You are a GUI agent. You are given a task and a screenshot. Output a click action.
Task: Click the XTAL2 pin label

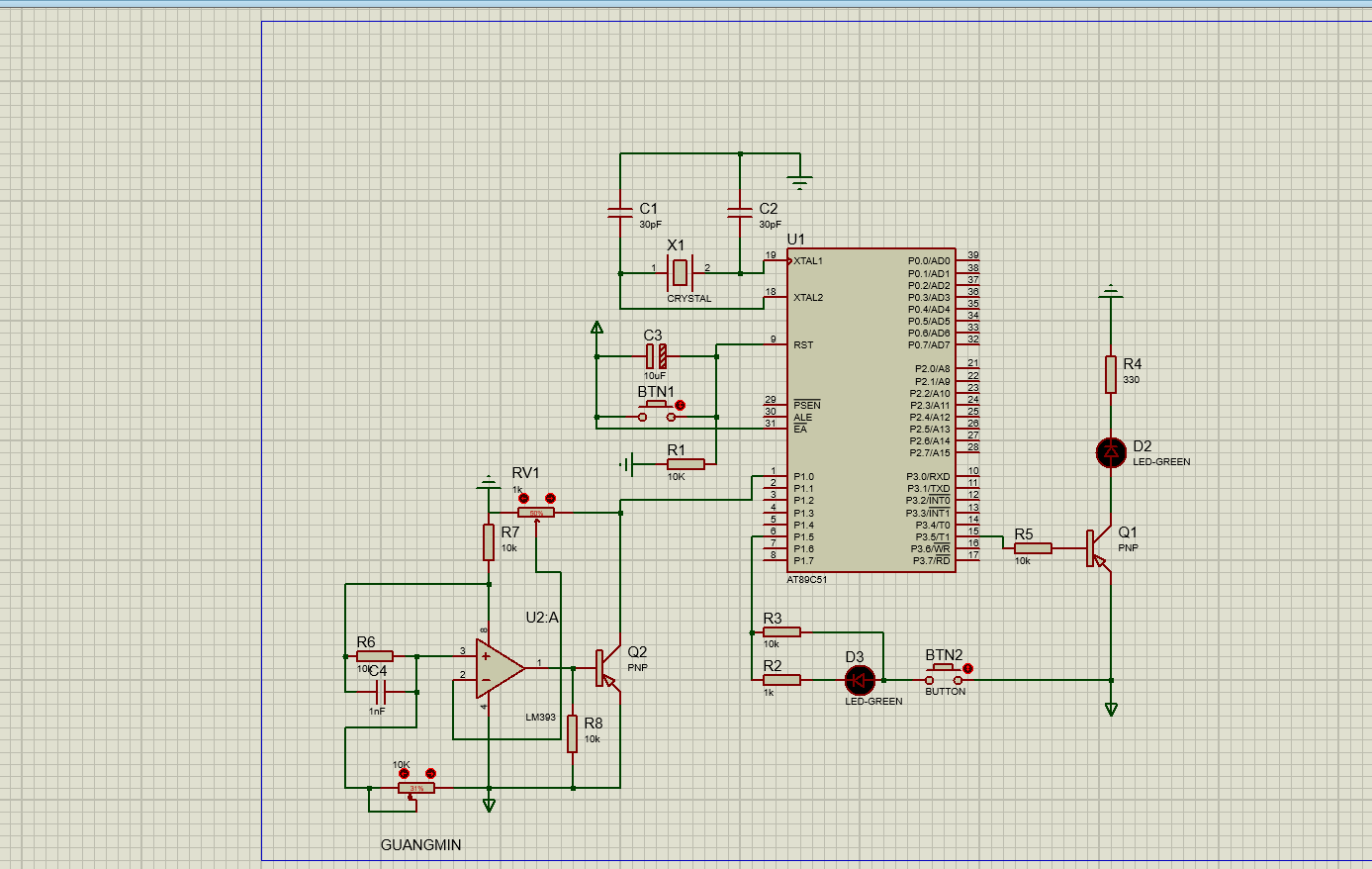click(808, 297)
